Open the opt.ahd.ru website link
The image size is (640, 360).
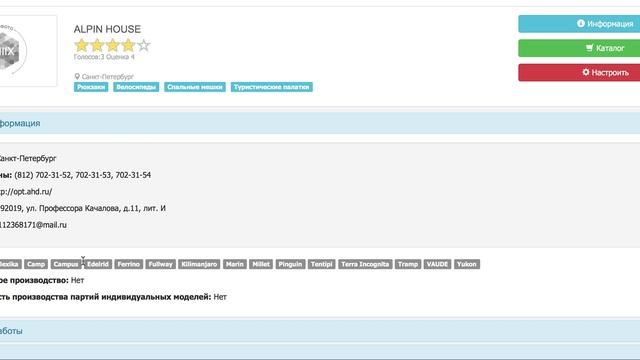click(x=26, y=191)
